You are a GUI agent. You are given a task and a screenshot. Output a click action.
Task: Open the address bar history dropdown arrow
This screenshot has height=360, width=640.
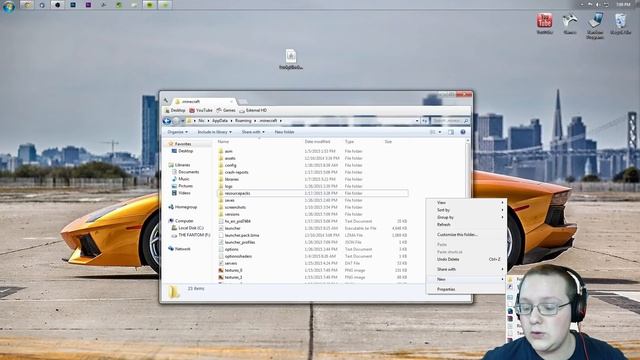click(417, 121)
